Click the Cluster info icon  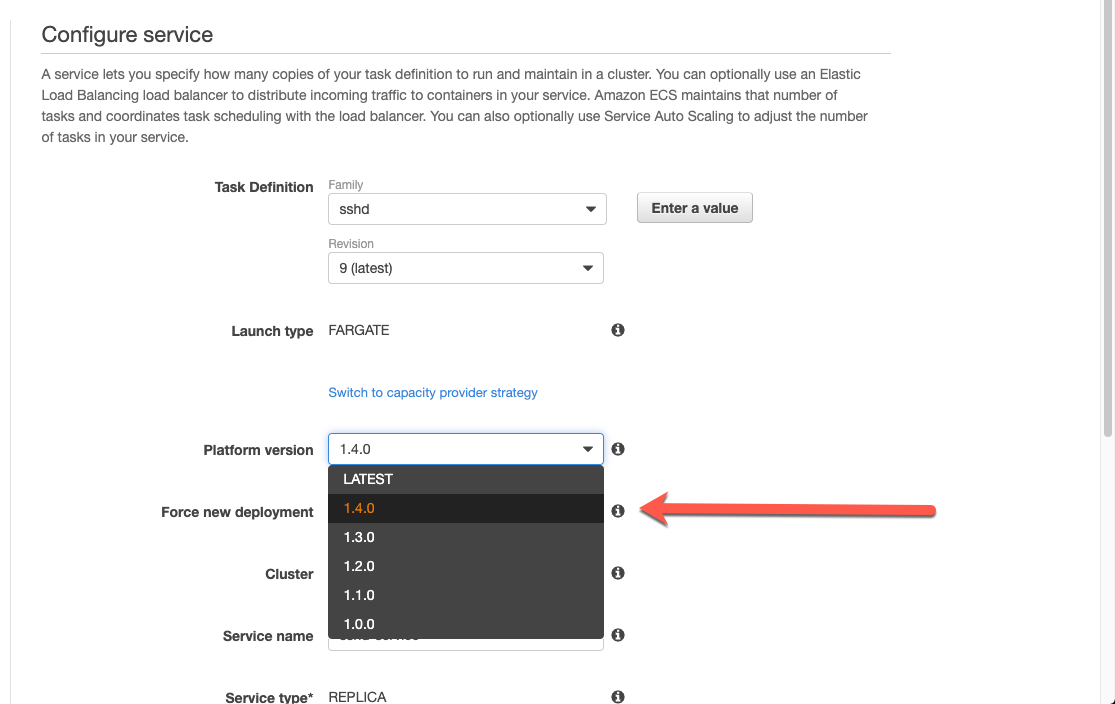pyautogui.click(x=618, y=572)
